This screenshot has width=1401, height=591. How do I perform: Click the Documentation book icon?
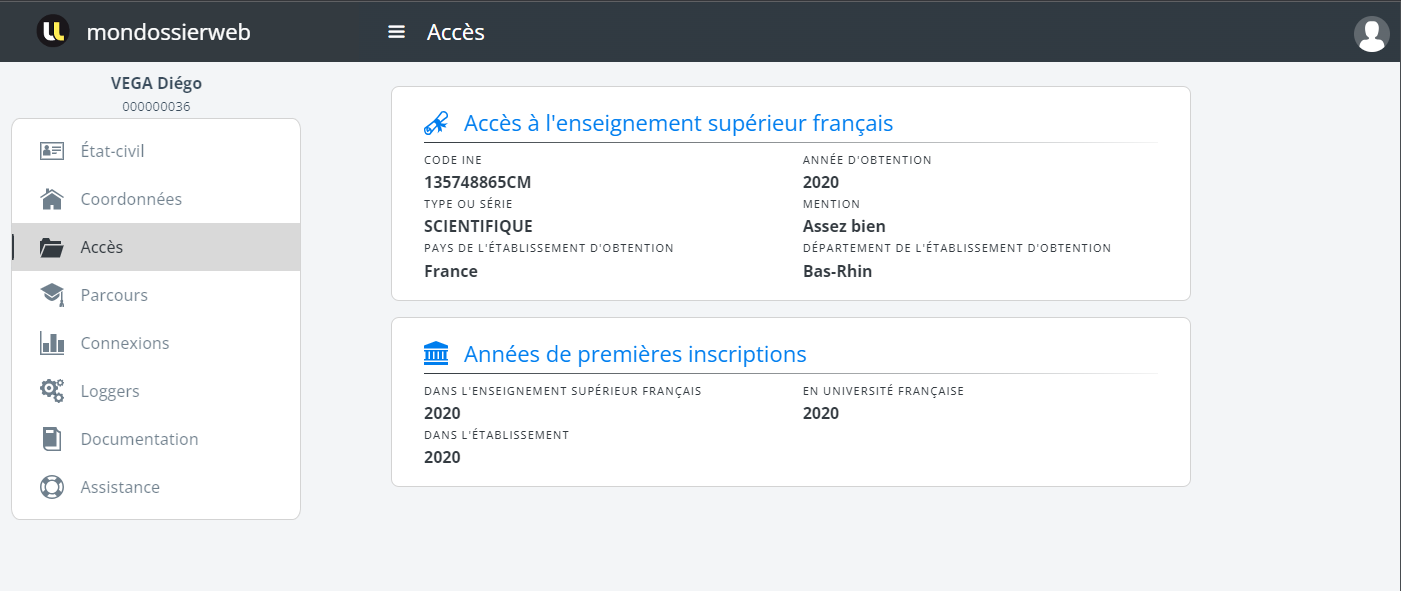pos(52,439)
